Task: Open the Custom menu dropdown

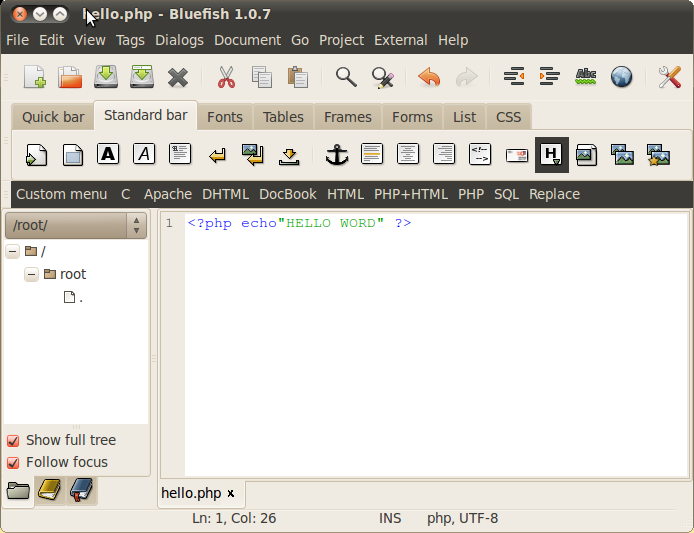Action: click(62, 194)
